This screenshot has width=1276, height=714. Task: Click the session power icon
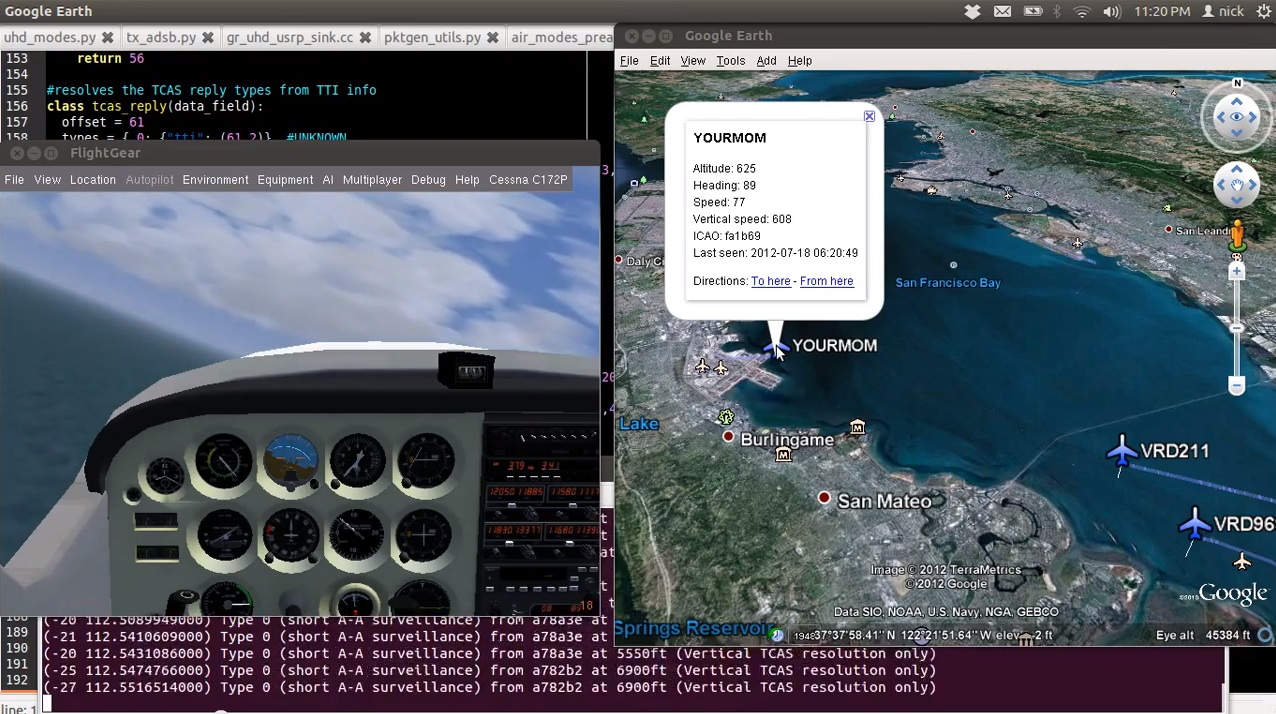(1264, 11)
